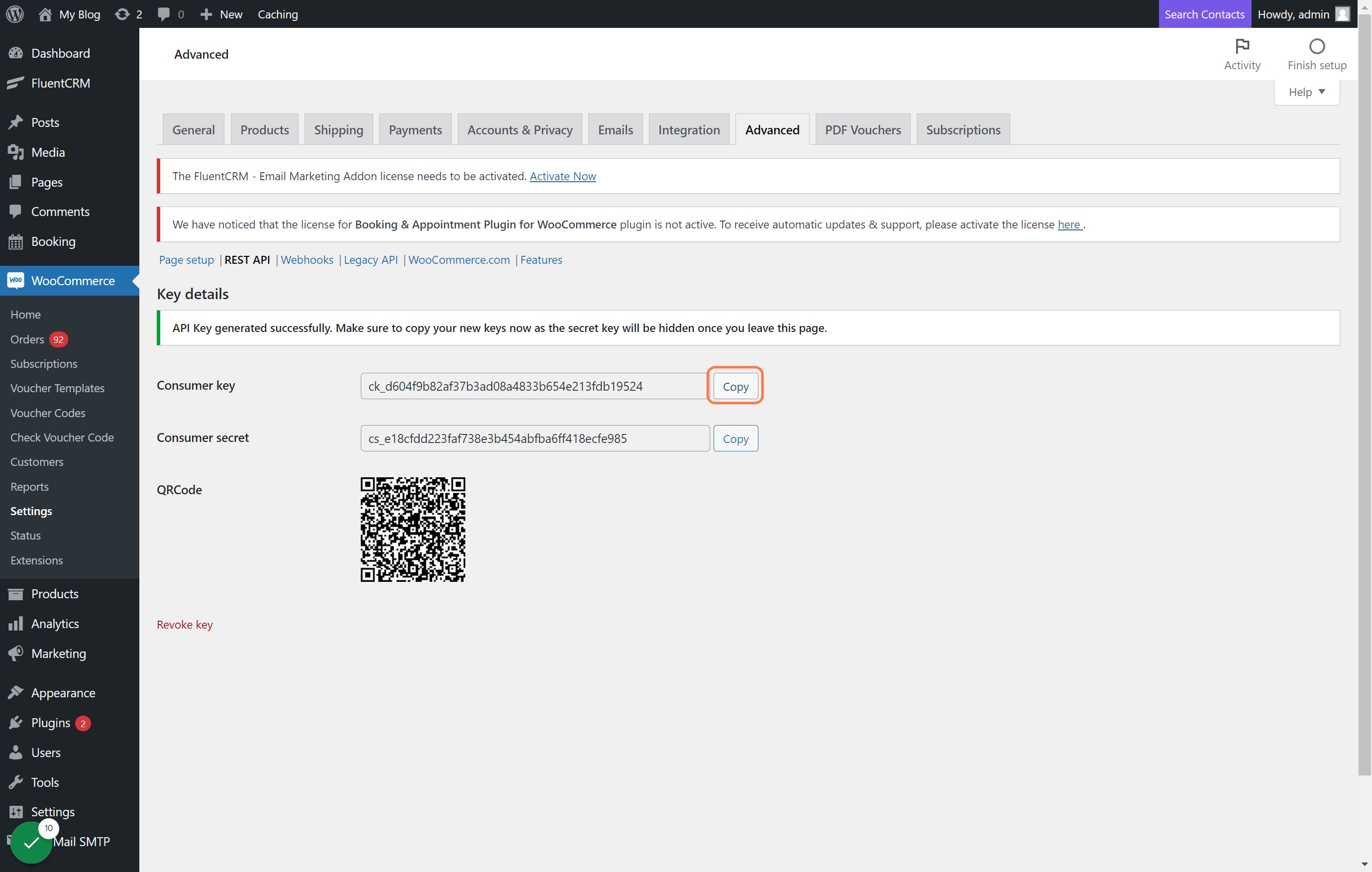Click the QR code image

[x=413, y=530]
